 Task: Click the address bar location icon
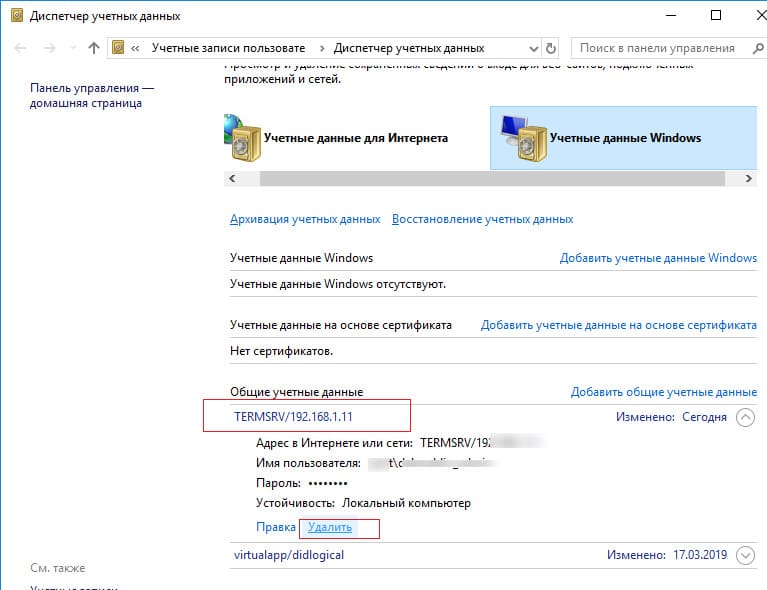119,48
